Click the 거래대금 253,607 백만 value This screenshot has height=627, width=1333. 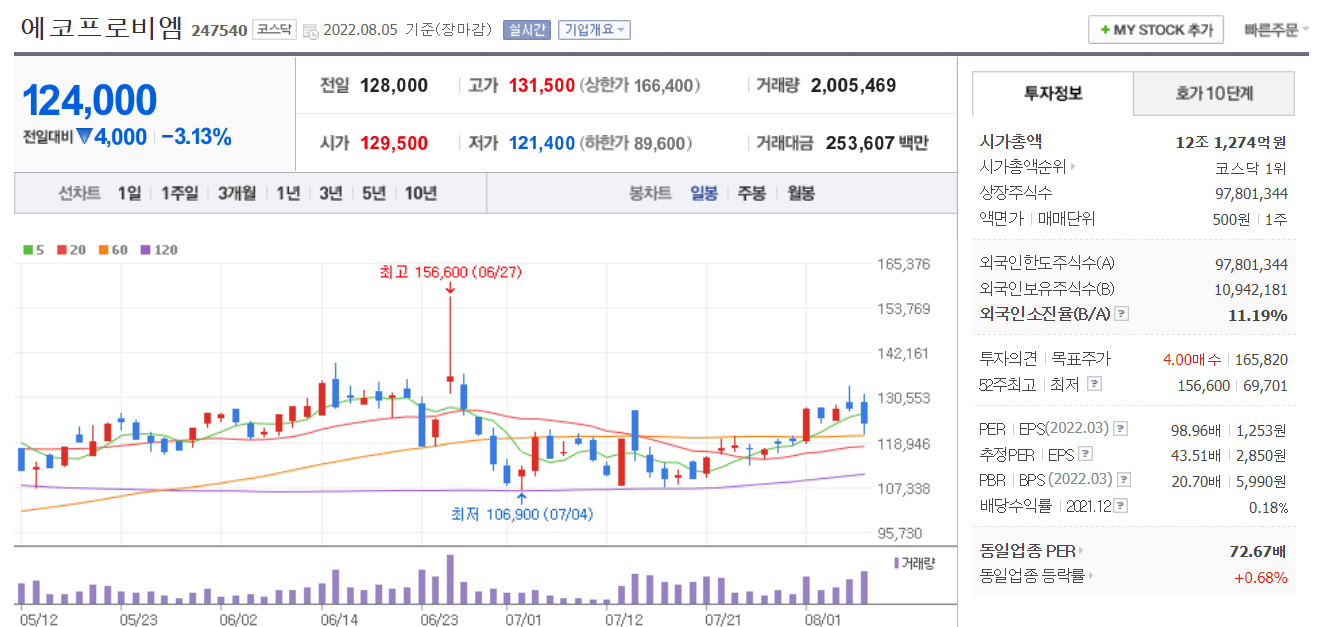877,144
